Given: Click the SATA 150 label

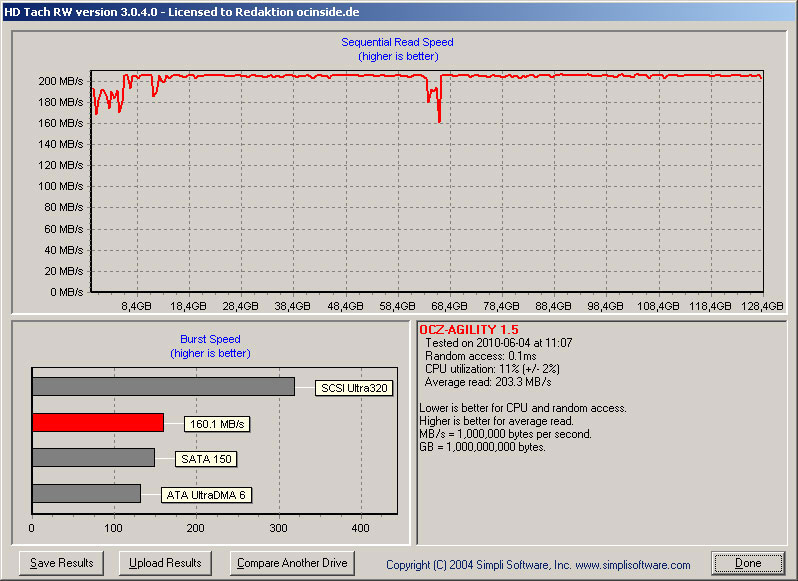Looking at the screenshot, I should pyautogui.click(x=206, y=459).
